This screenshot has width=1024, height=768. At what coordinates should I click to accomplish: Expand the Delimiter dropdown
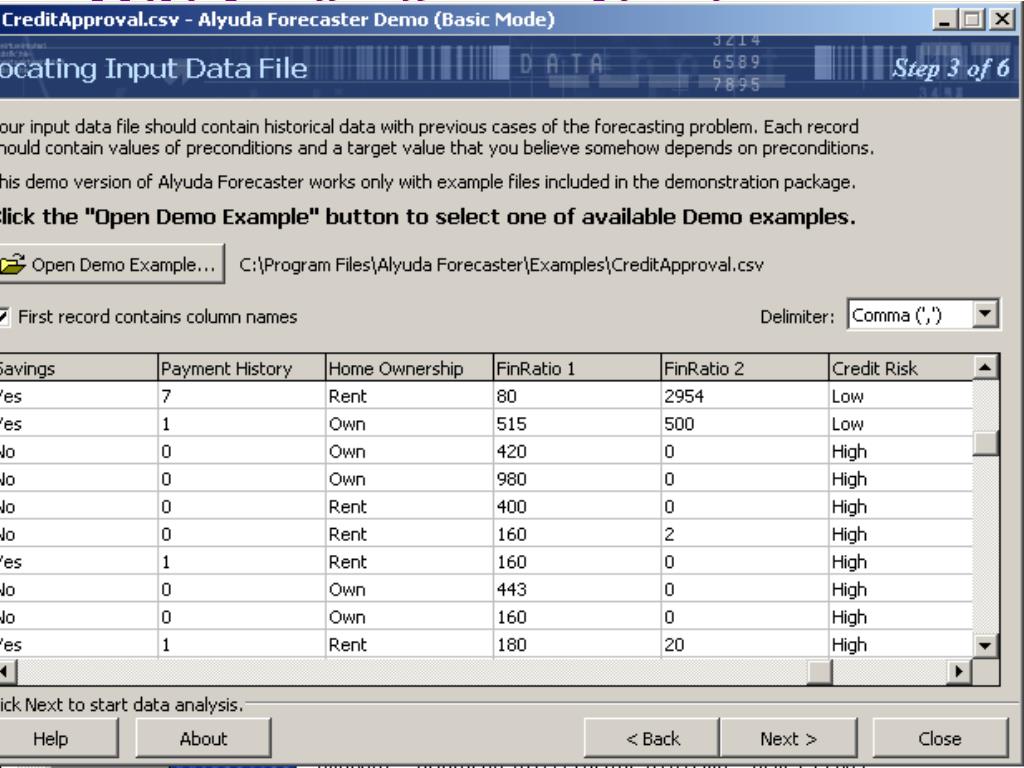pyautogui.click(x=985, y=315)
